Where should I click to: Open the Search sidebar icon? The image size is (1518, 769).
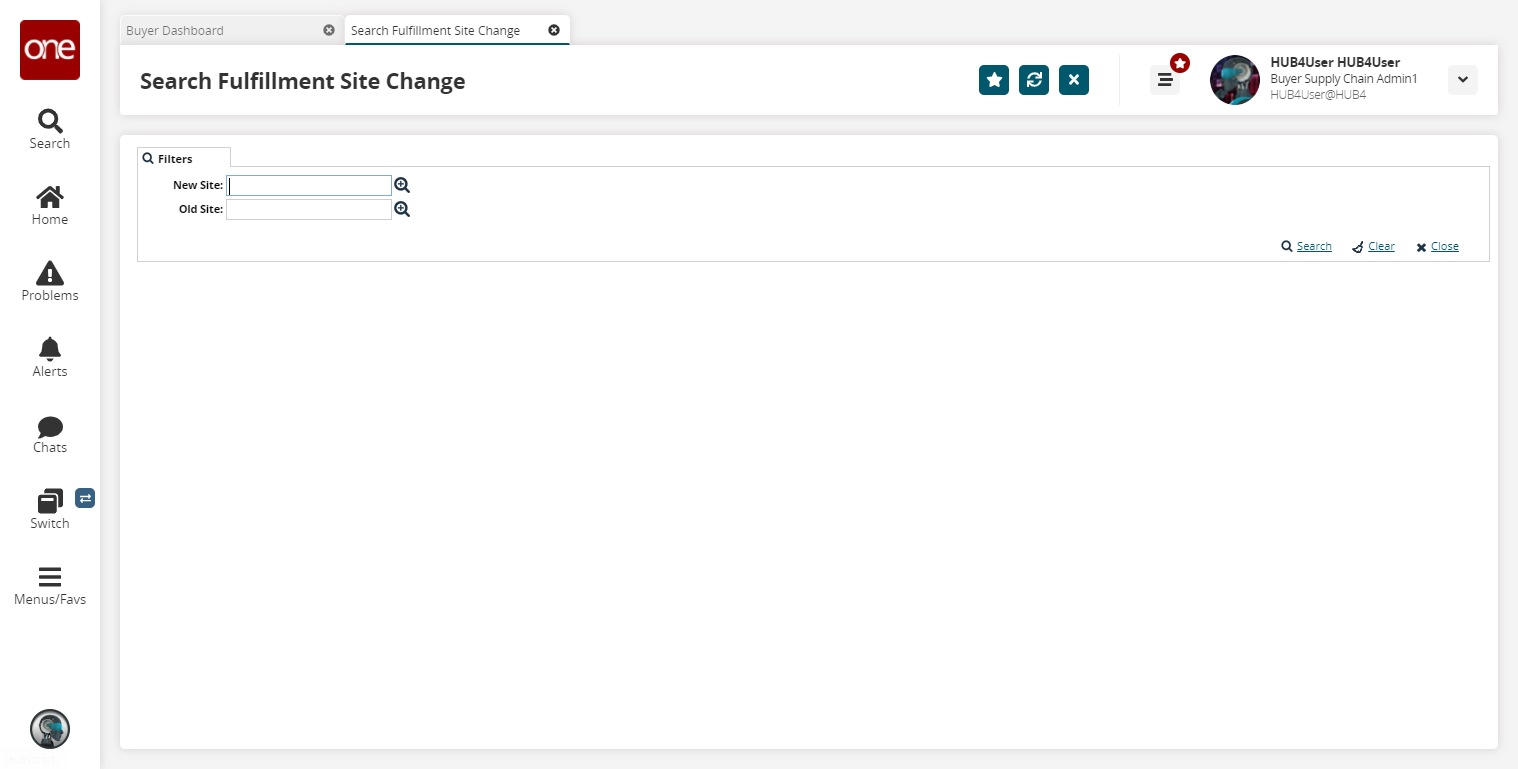tap(50, 129)
